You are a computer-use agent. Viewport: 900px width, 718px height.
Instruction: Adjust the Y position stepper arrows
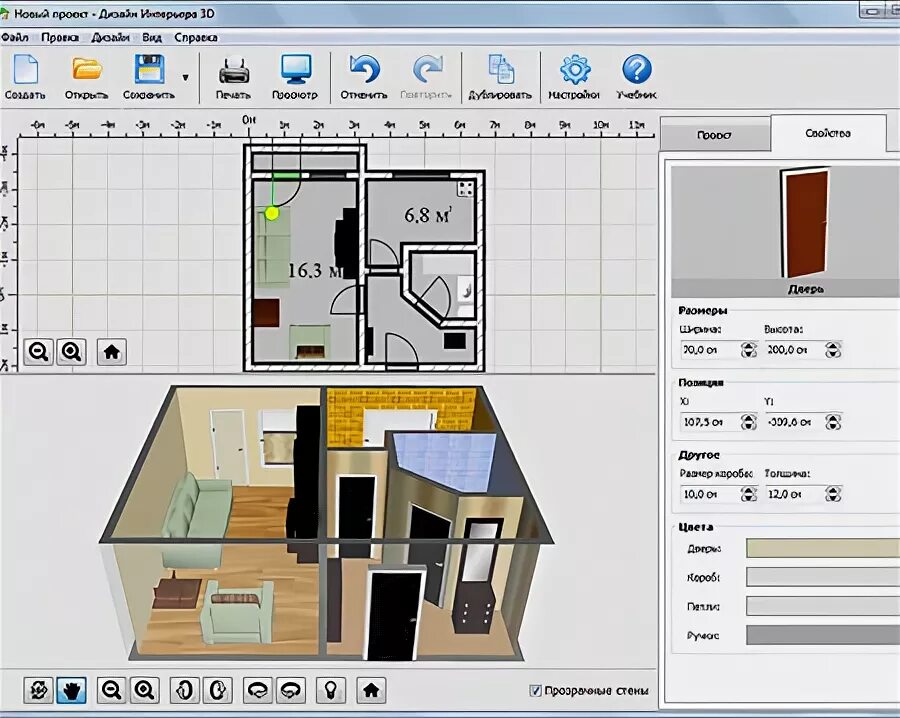click(833, 422)
